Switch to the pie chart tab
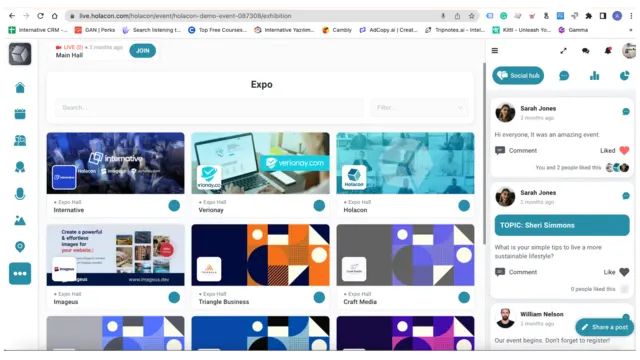Image resolution: width=640 pixels, height=360 pixels. click(x=624, y=76)
